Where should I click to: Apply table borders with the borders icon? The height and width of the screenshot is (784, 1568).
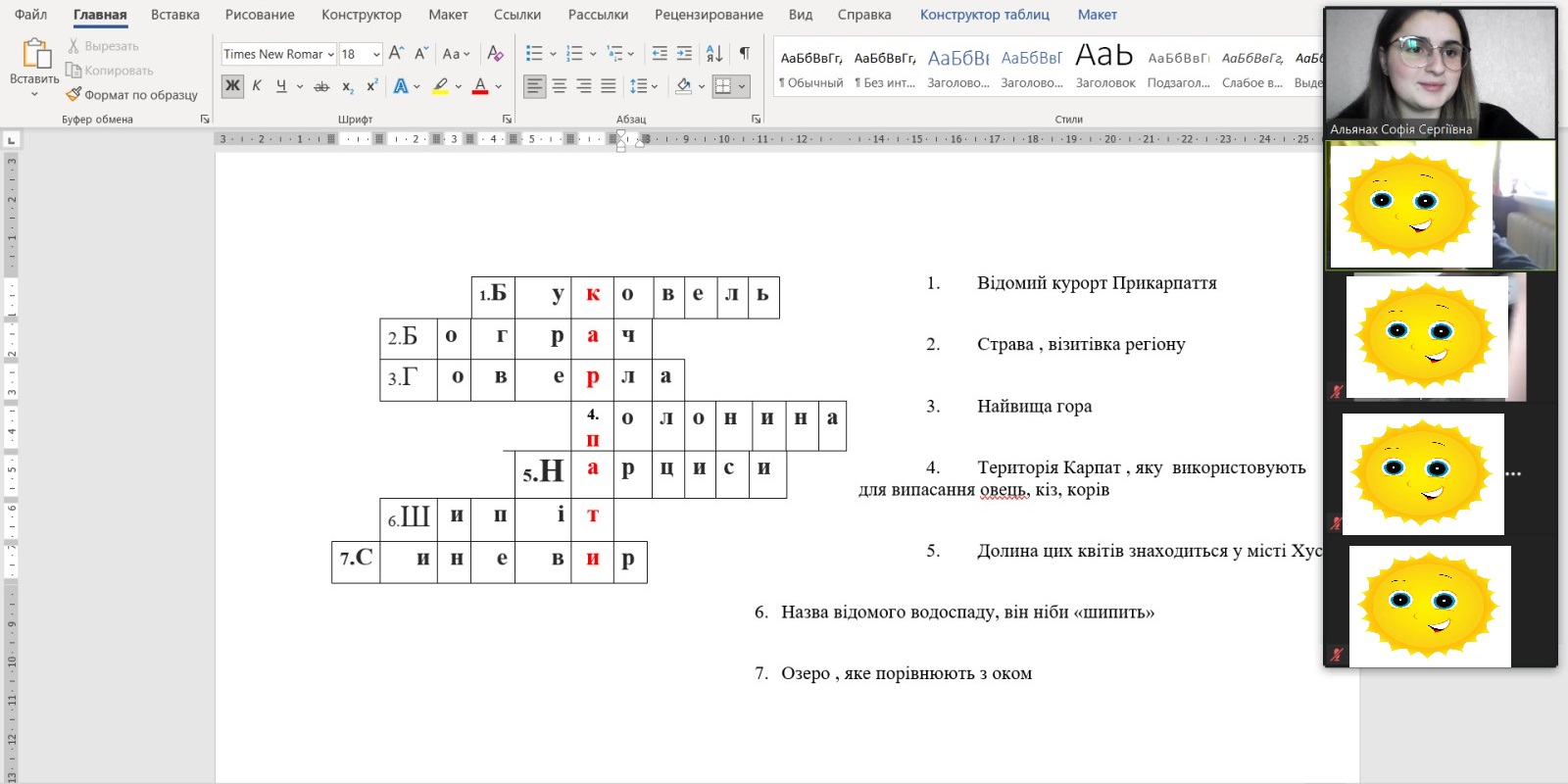(723, 86)
